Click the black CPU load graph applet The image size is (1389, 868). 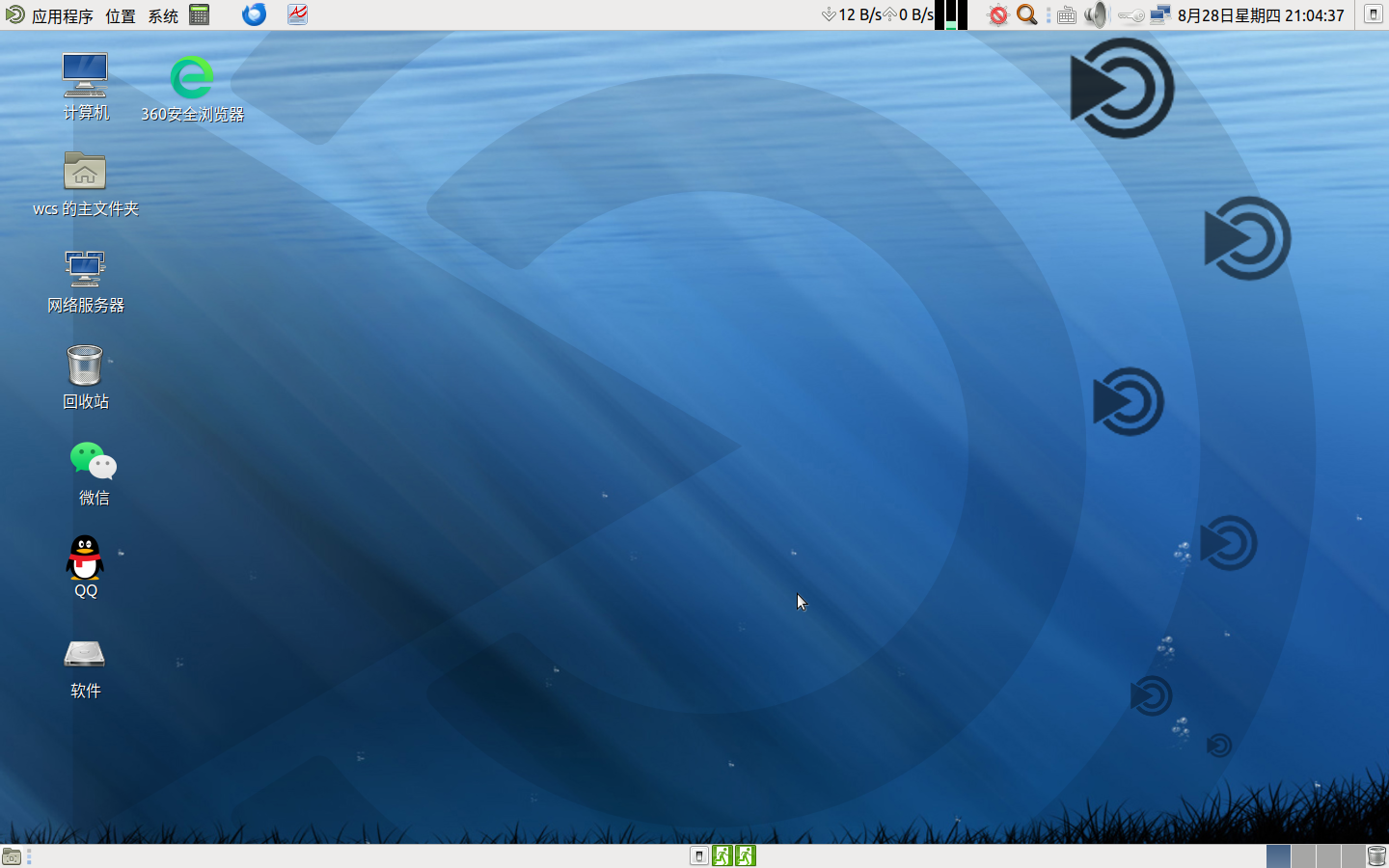click(x=951, y=14)
